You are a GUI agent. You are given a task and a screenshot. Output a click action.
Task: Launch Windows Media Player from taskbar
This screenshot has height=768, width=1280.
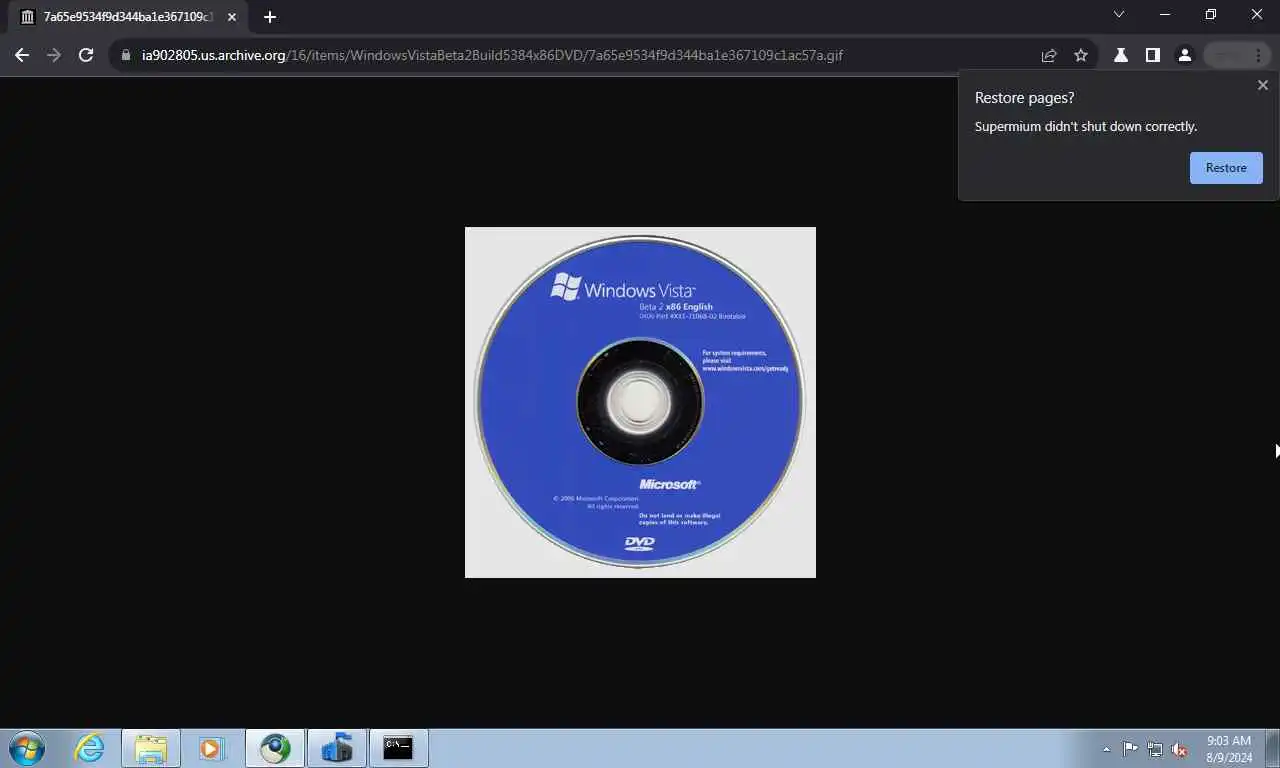(x=212, y=748)
